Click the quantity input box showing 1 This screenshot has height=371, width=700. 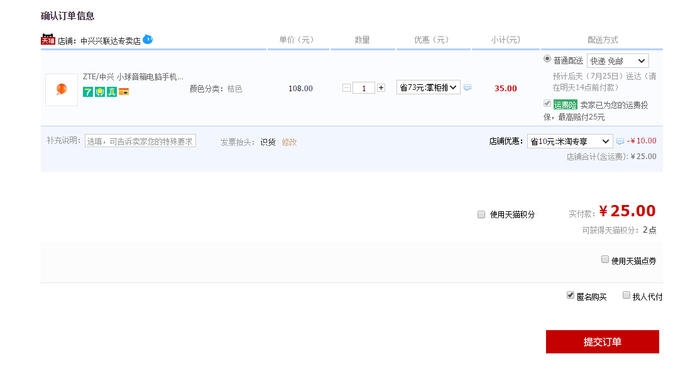tap(363, 88)
